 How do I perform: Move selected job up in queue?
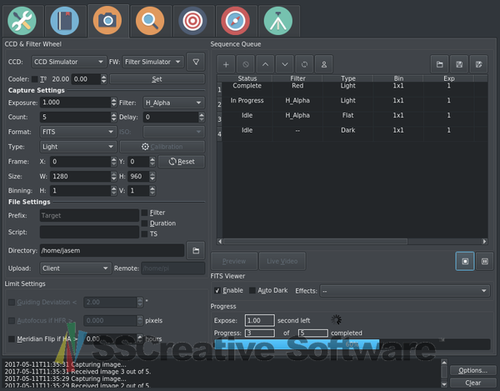click(265, 64)
